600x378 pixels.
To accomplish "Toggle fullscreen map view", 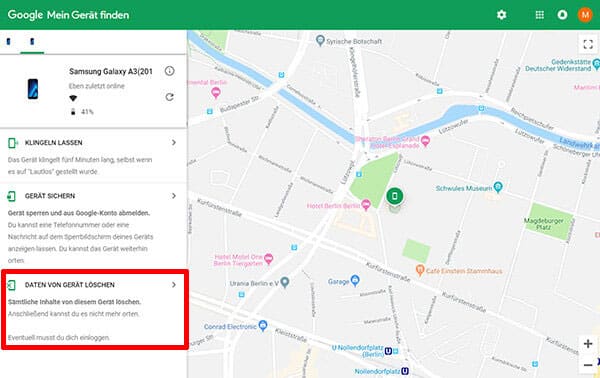I will coord(588,44).
